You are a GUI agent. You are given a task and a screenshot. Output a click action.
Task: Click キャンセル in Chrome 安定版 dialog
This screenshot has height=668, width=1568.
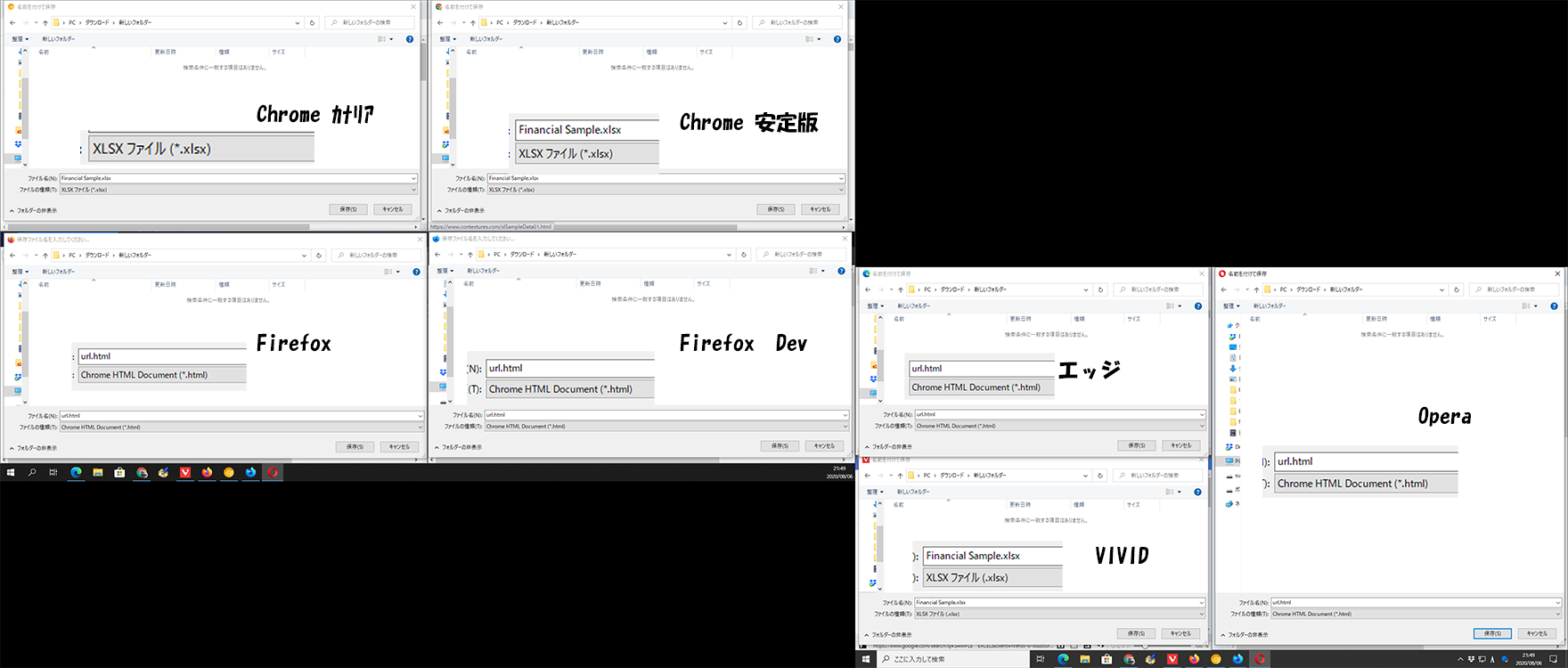[x=821, y=209]
